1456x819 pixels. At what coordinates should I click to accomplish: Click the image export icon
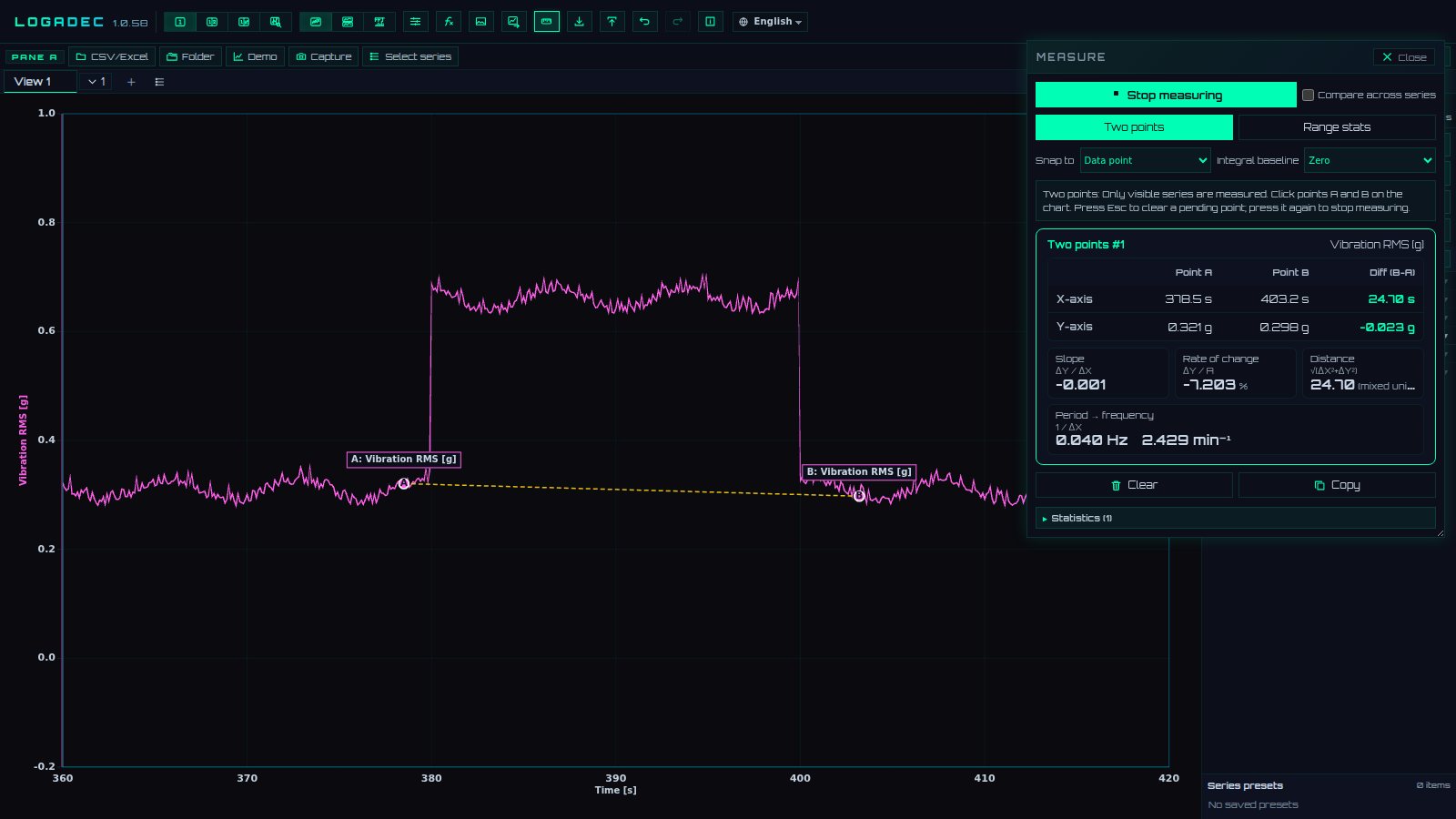click(481, 22)
